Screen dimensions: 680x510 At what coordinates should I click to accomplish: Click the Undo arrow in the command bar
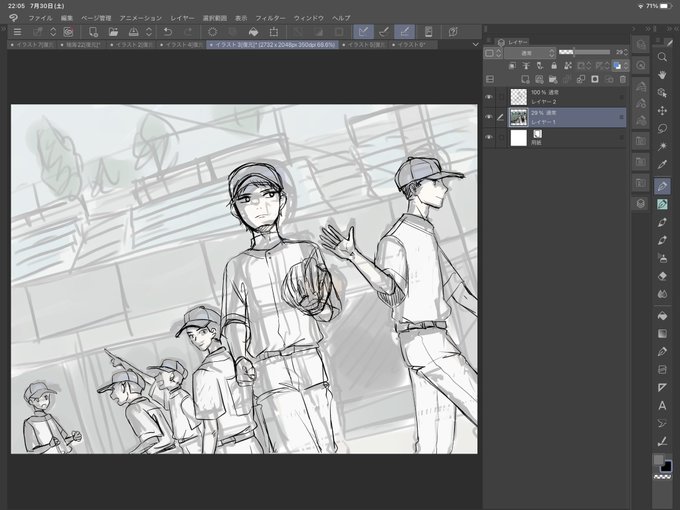167,32
